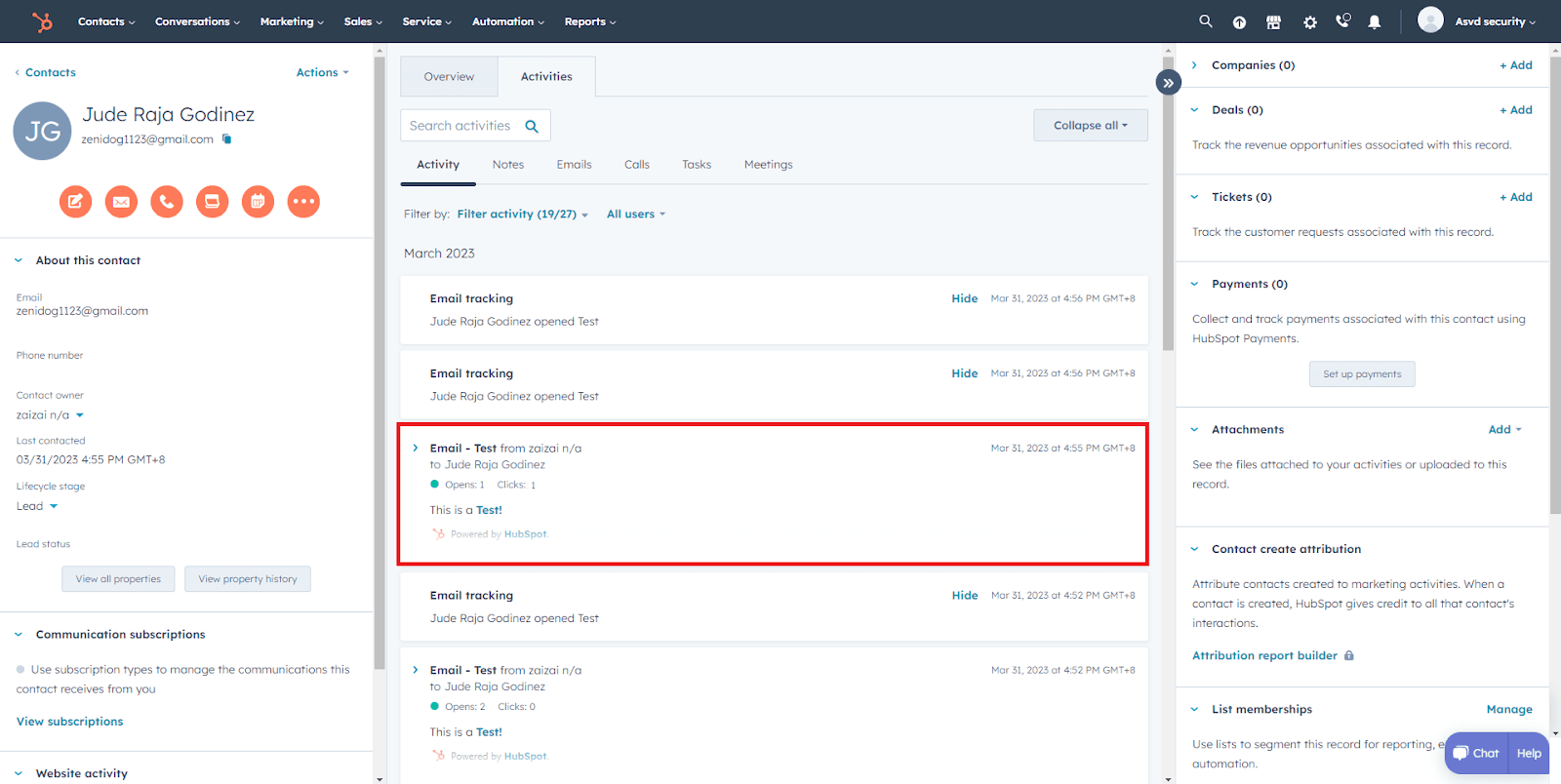The image size is (1561, 784).
Task: Click the JG contact avatar
Action: point(42,131)
